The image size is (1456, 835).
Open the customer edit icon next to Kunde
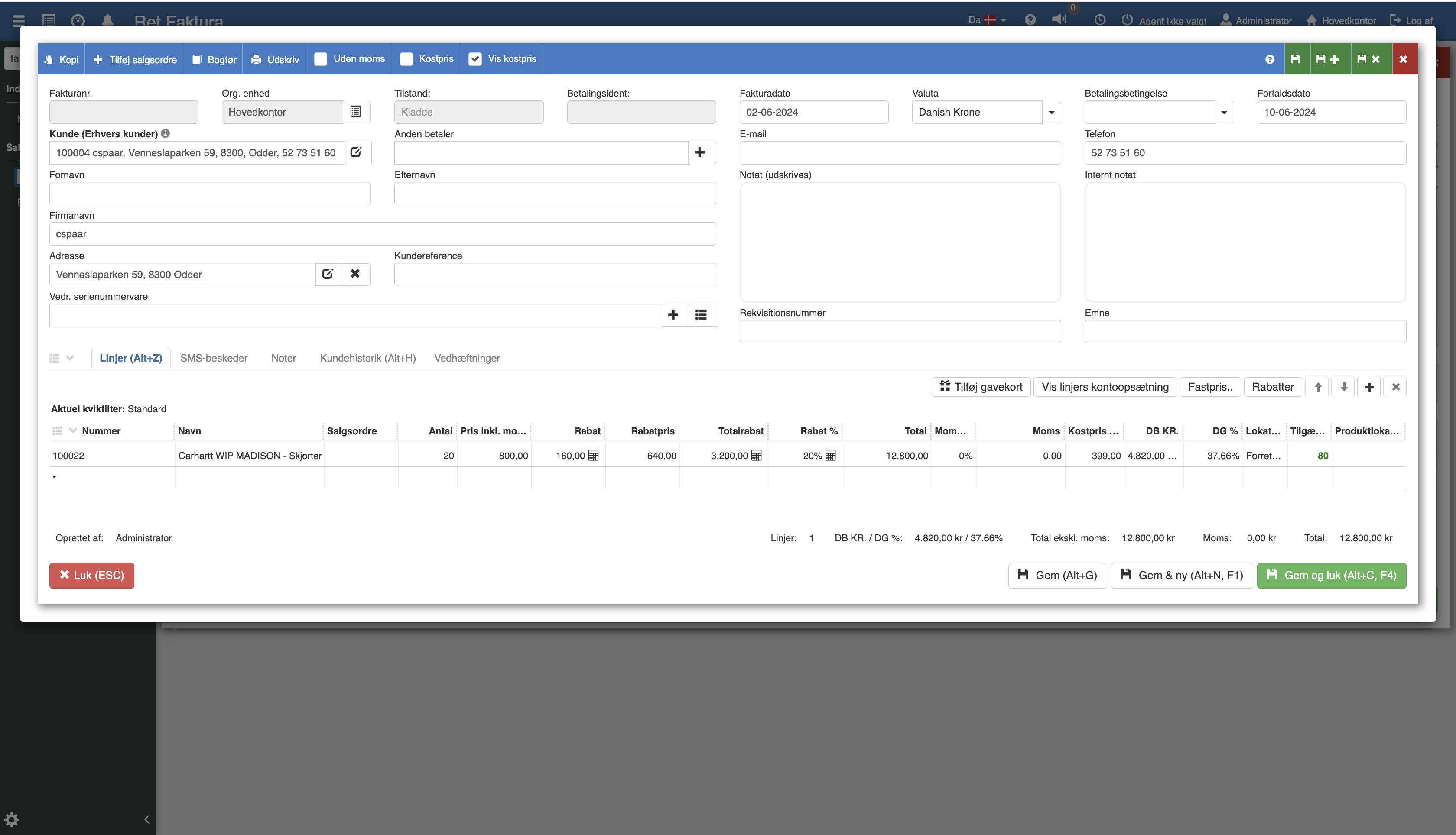pyautogui.click(x=356, y=152)
